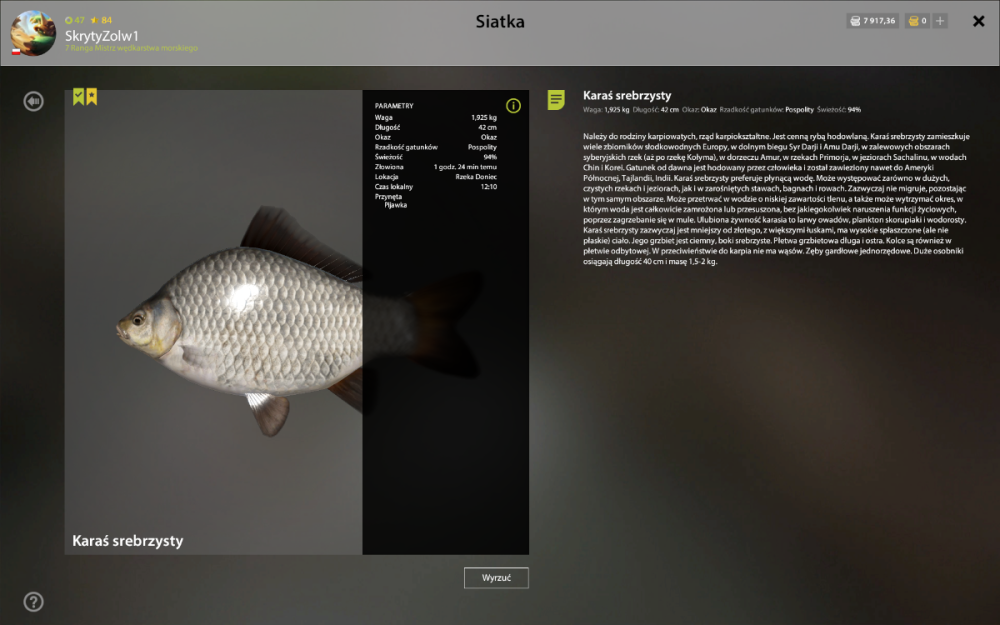Click the SkrytyZolw1 username
This screenshot has height=625, width=1000.
coord(101,36)
